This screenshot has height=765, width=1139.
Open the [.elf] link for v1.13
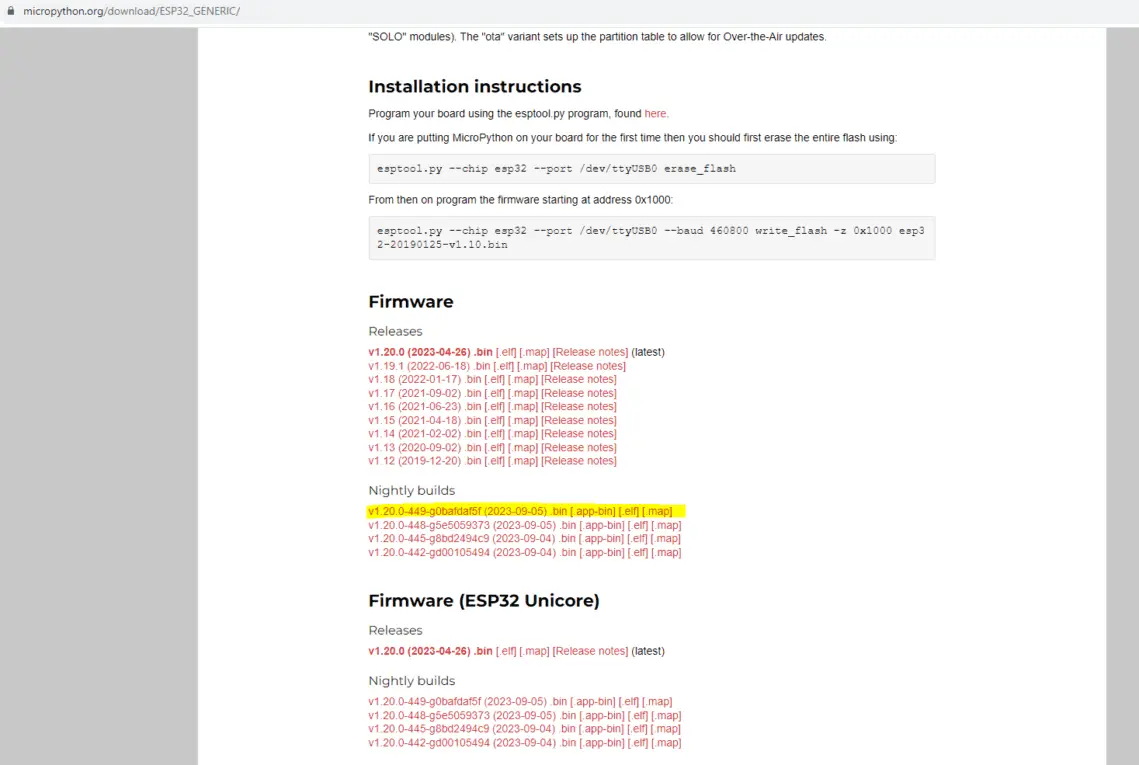coord(495,448)
